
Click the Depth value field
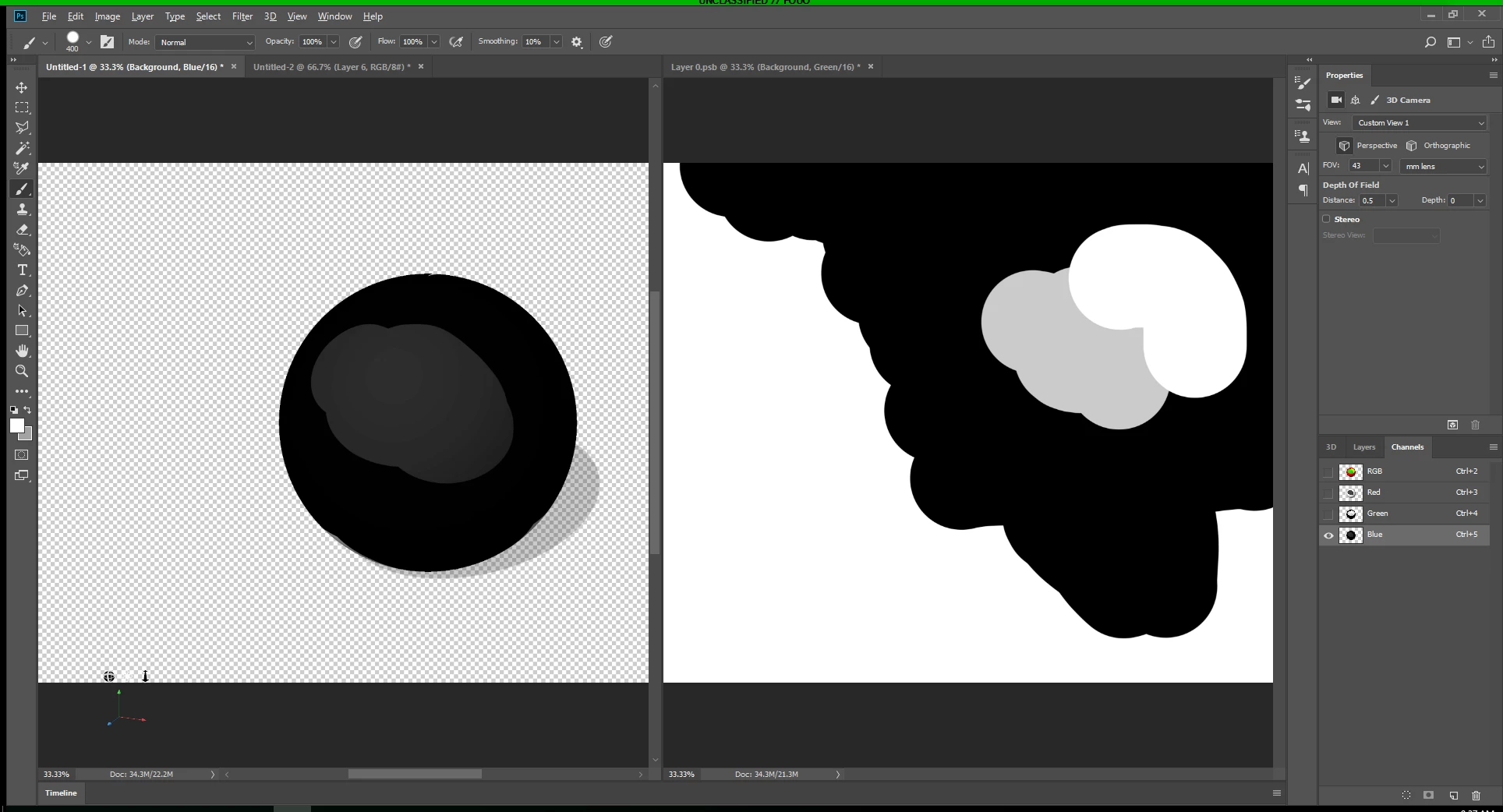tap(1461, 201)
